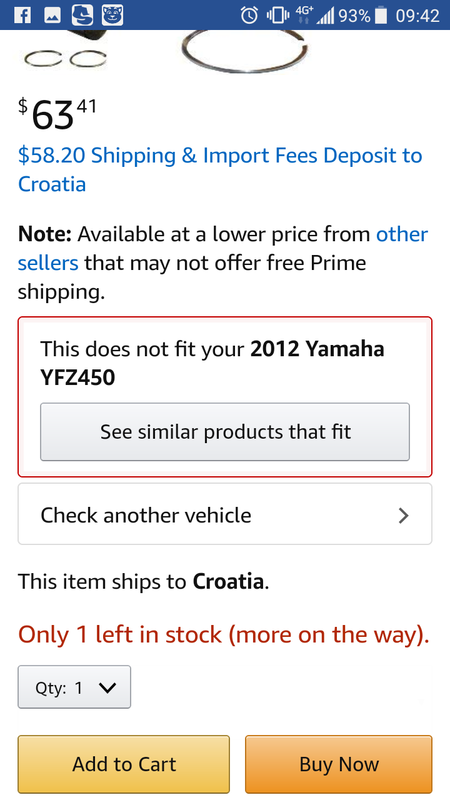Tap the Facebook notification icon in status bar
Image resolution: width=450 pixels, height=800 pixels.
click(22, 15)
